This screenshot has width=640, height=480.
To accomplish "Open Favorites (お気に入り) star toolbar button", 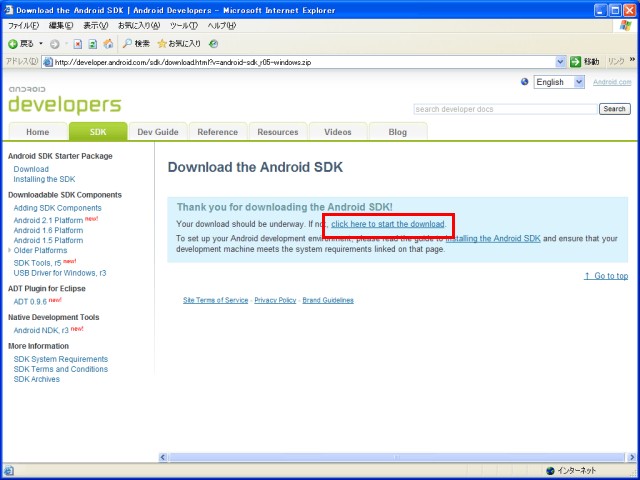I will (x=179, y=44).
